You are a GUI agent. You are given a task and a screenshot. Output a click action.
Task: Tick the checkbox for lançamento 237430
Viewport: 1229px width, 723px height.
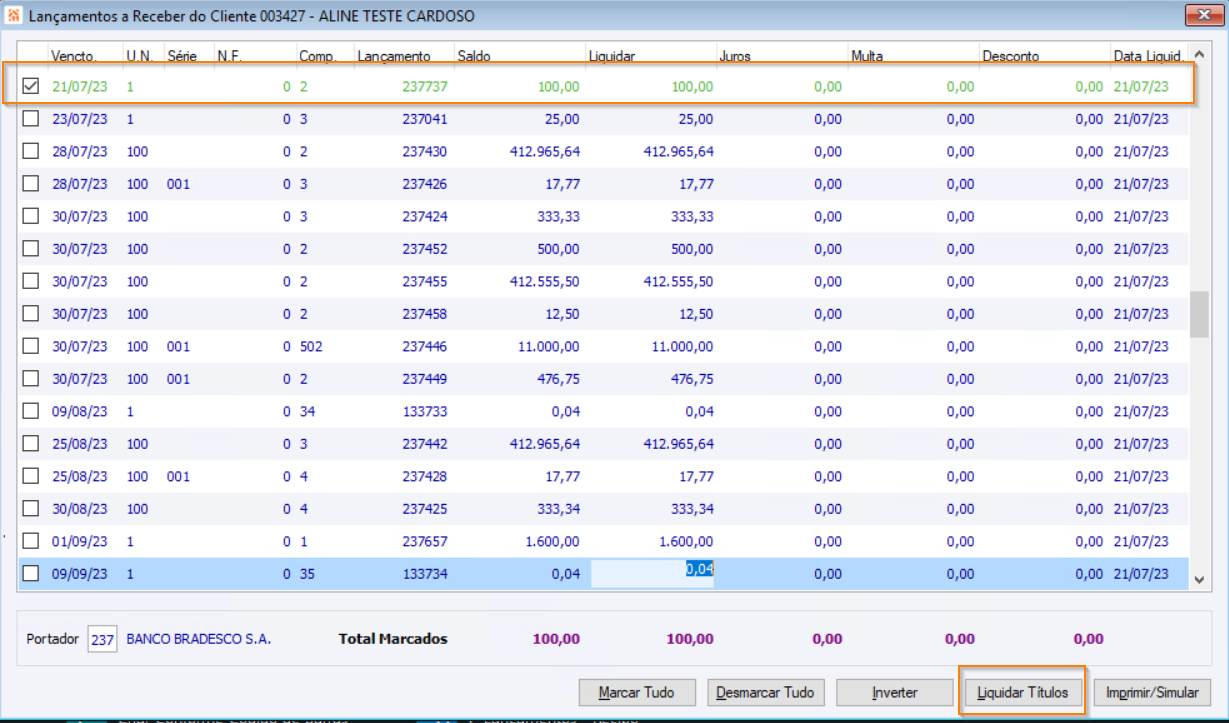click(31, 151)
